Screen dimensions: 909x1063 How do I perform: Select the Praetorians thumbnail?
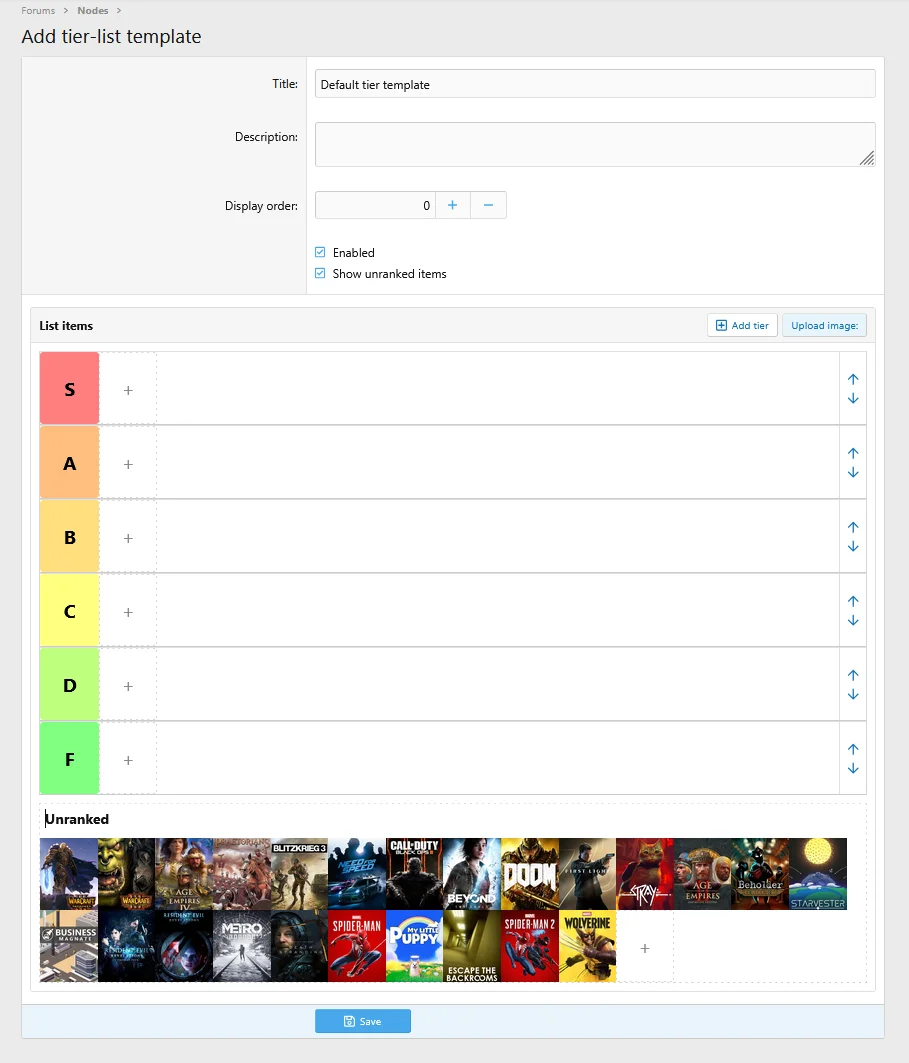click(x=241, y=874)
